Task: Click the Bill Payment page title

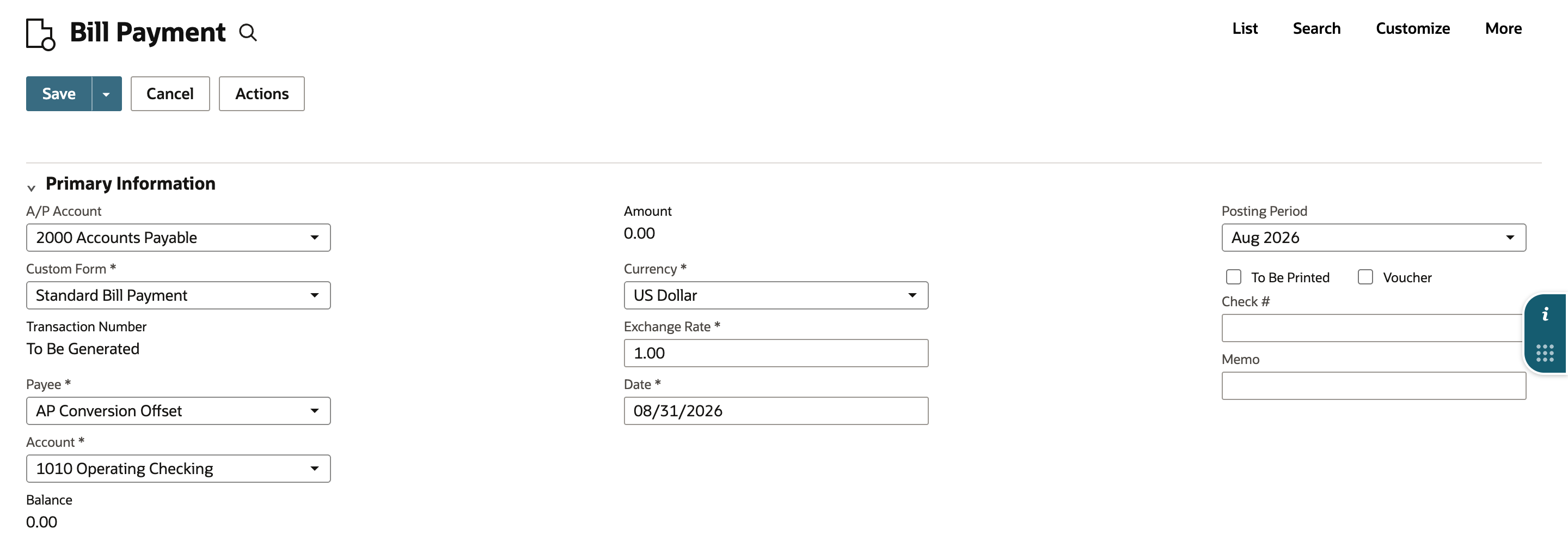Action: coord(148,32)
